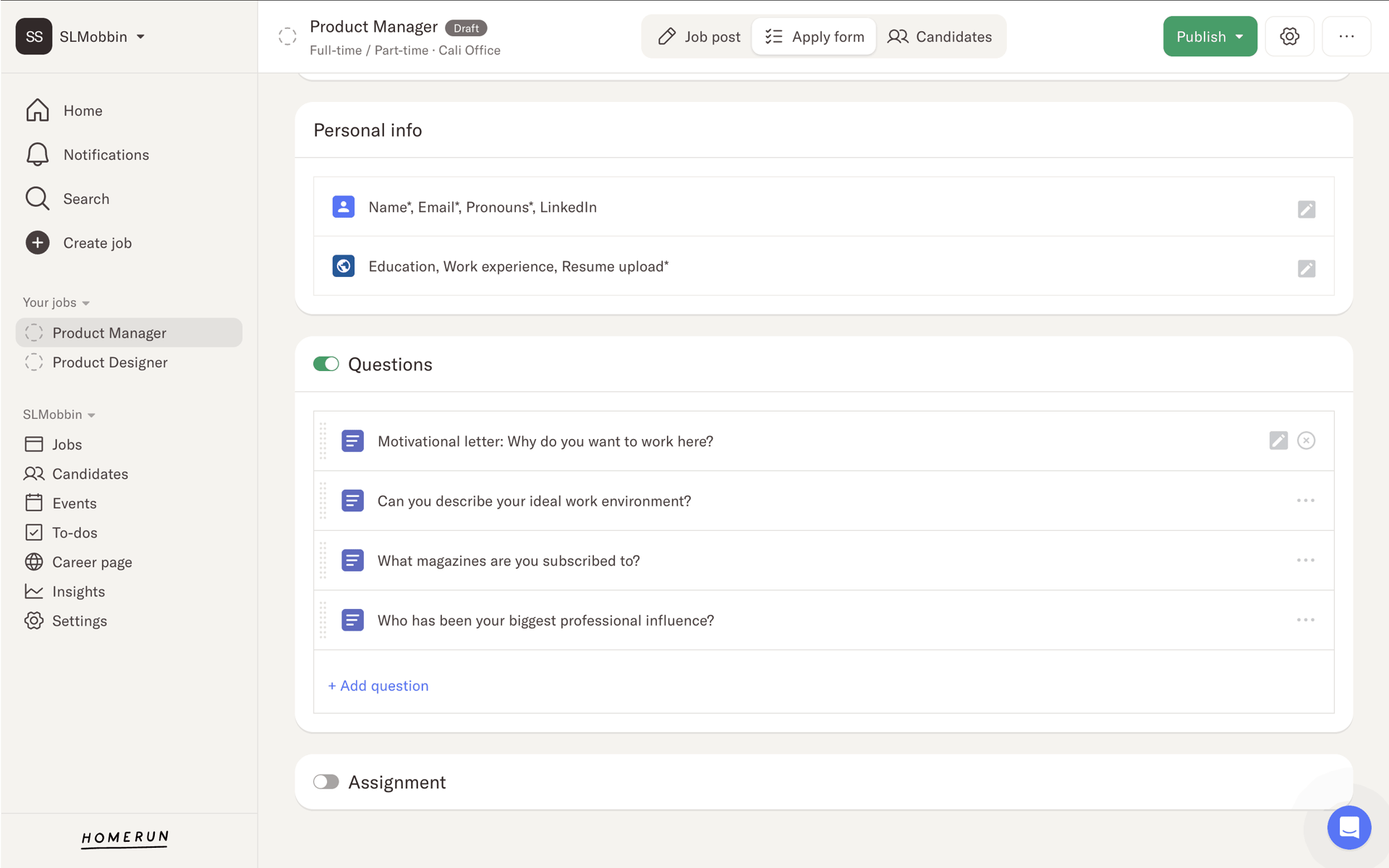Click the Homerun logo

click(x=124, y=838)
